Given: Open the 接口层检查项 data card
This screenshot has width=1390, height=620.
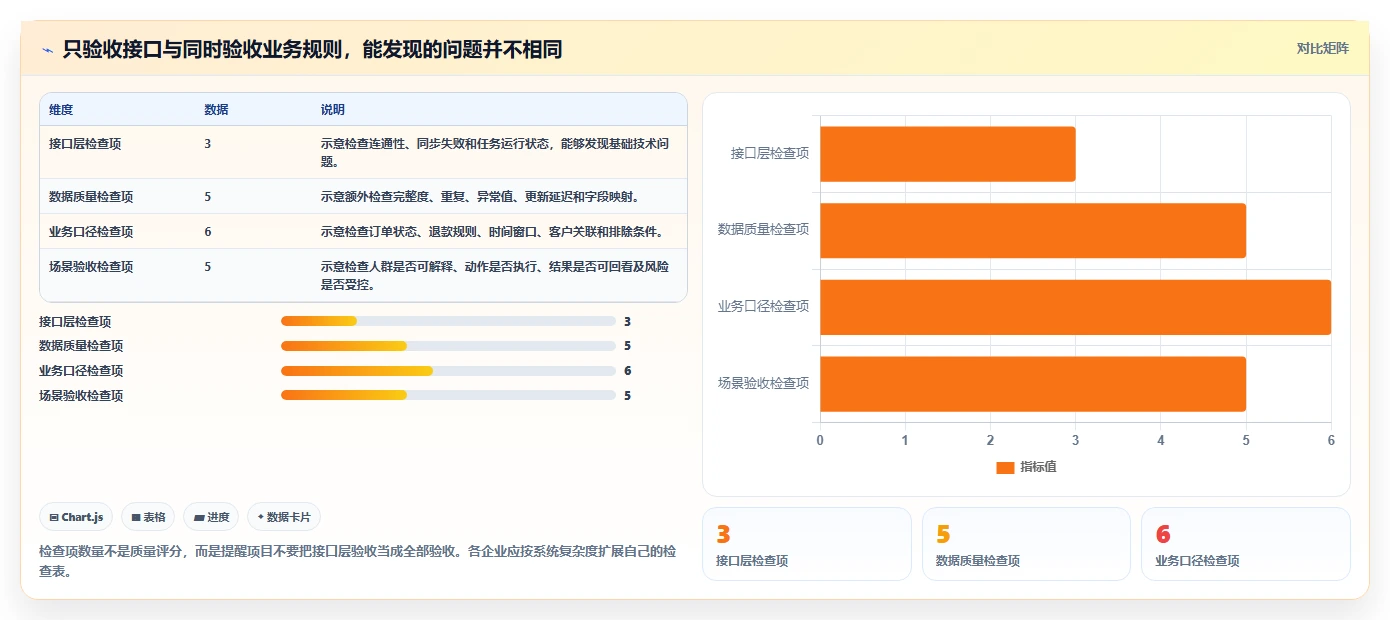Looking at the screenshot, I should pos(807,544).
